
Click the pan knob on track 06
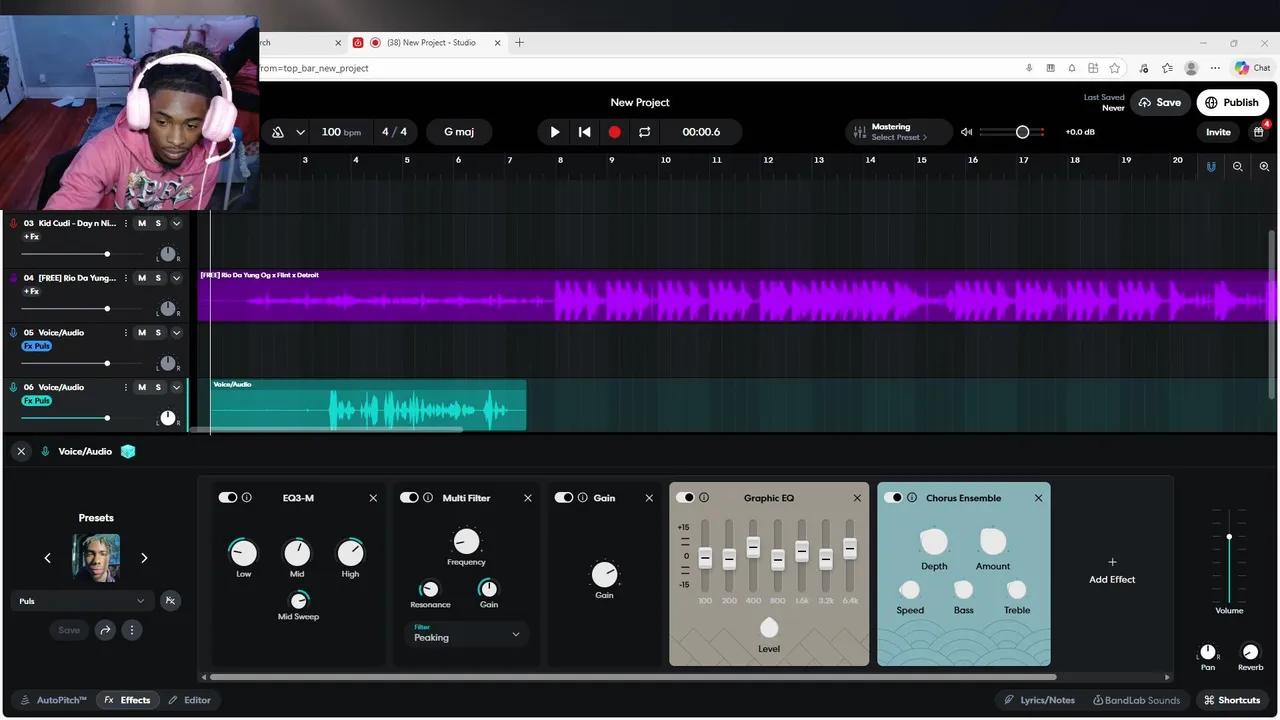[168, 418]
